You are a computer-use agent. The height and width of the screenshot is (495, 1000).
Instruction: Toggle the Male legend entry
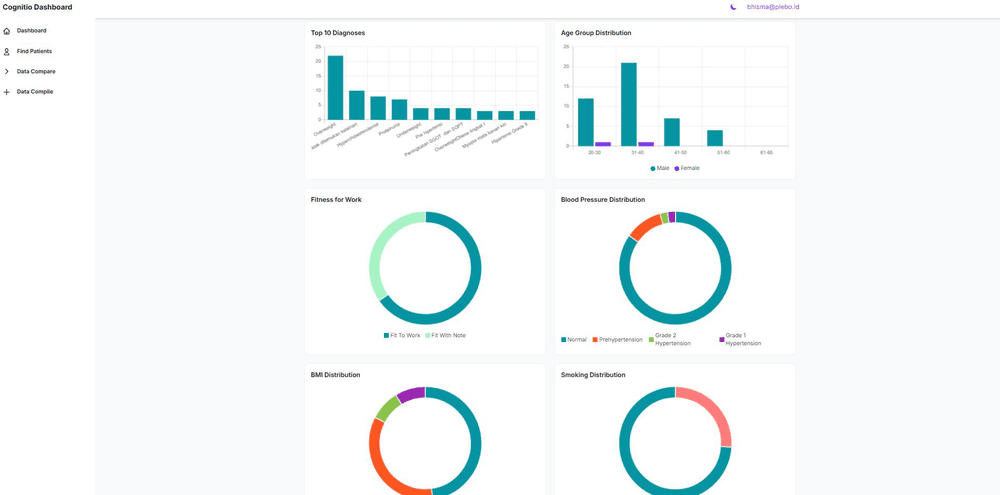659,168
